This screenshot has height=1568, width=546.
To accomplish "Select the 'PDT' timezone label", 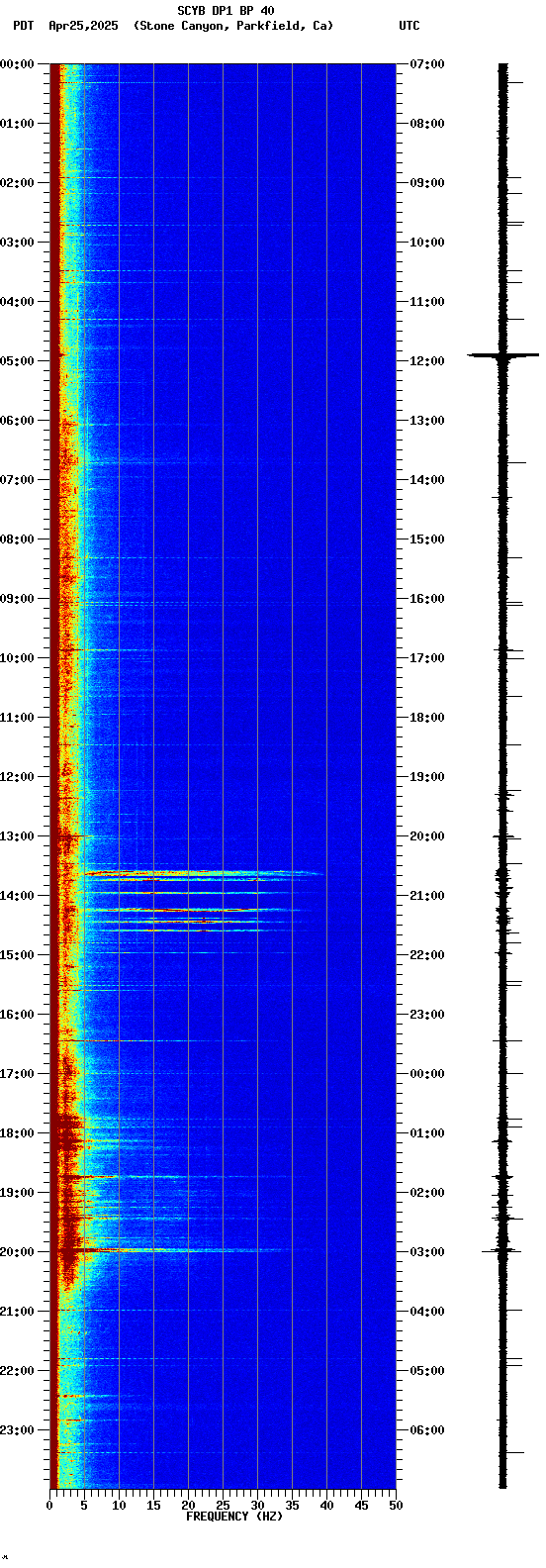I will pyautogui.click(x=23, y=26).
